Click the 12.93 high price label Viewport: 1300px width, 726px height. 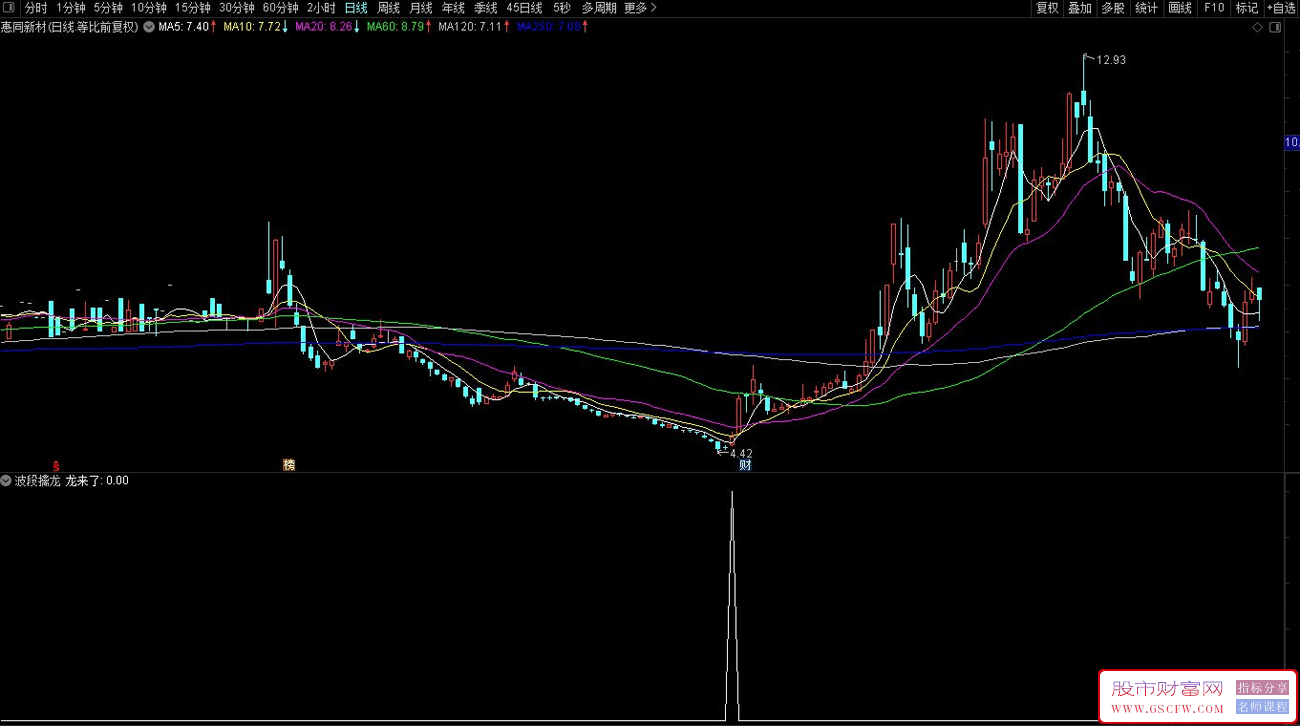pyautogui.click(x=1111, y=60)
